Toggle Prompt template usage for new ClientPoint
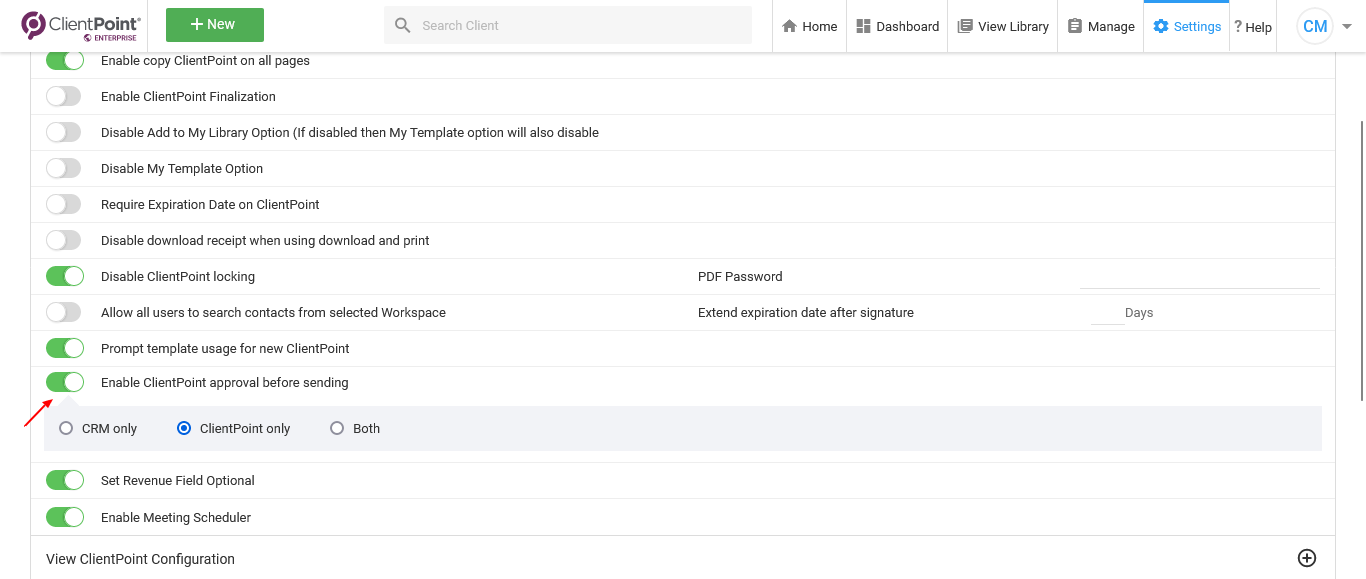1366x579 pixels. click(x=65, y=349)
